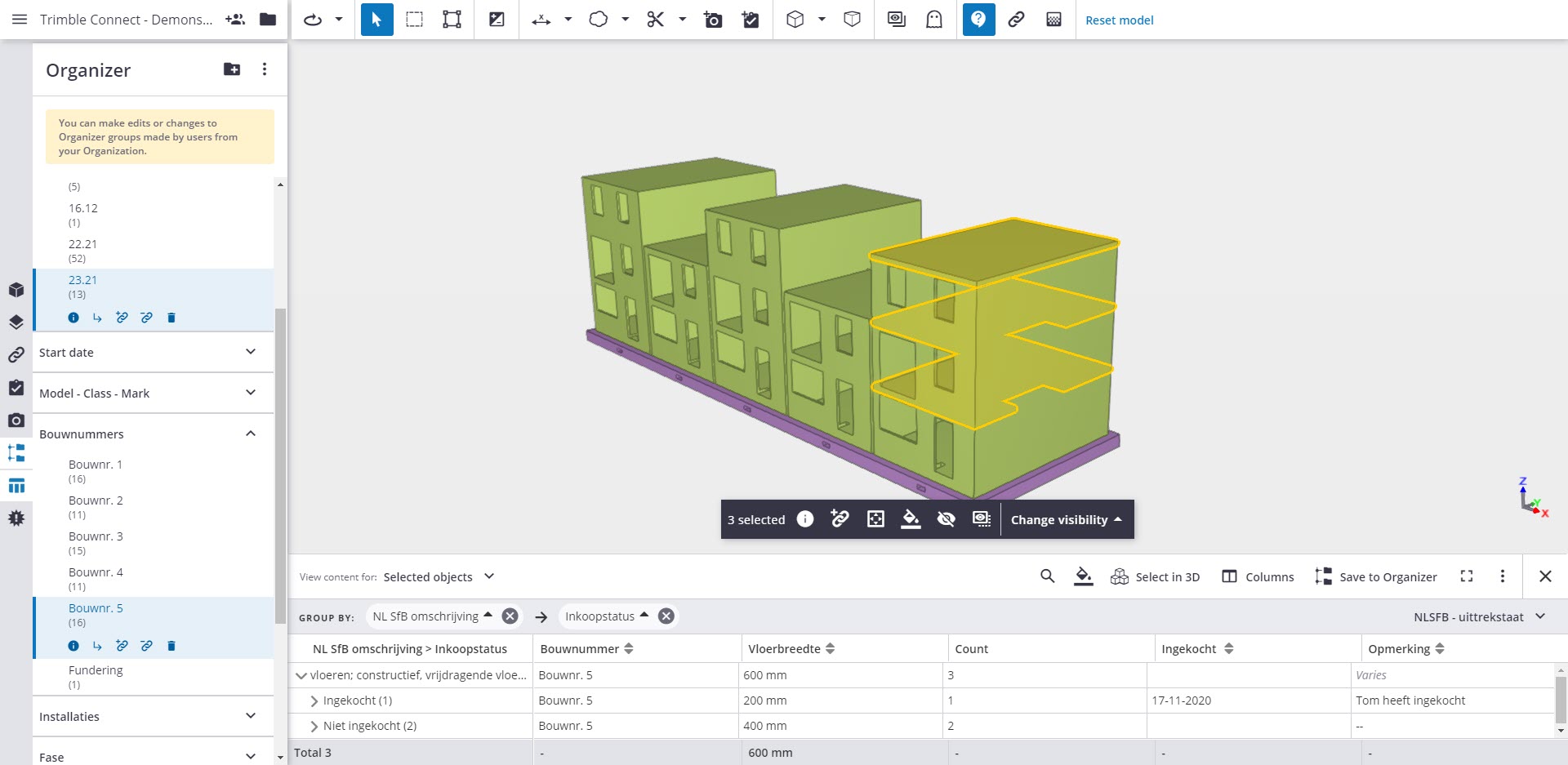Open Views camera panel in sidebar

pyautogui.click(x=16, y=420)
